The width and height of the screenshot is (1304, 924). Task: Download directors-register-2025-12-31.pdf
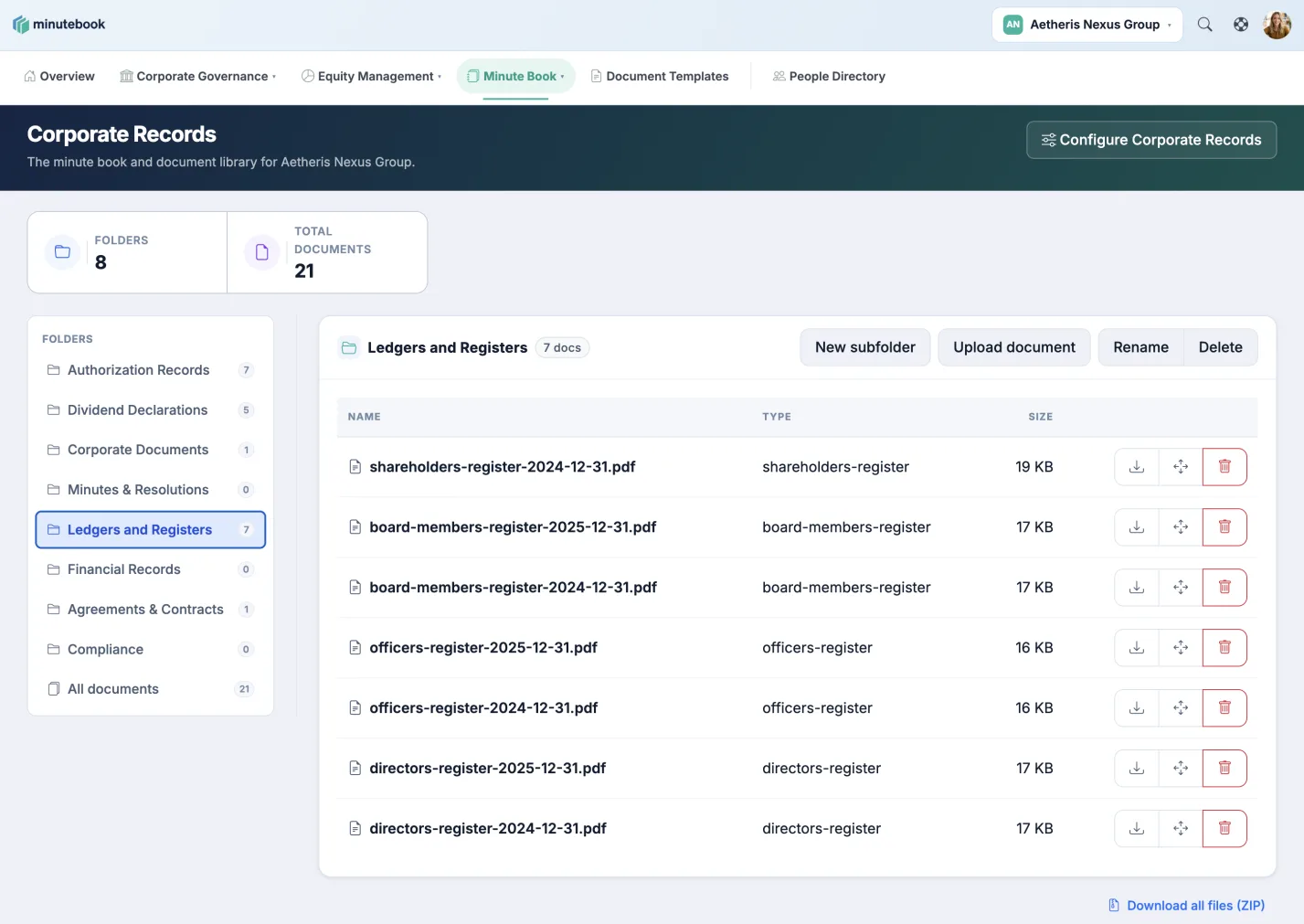[1137, 769]
